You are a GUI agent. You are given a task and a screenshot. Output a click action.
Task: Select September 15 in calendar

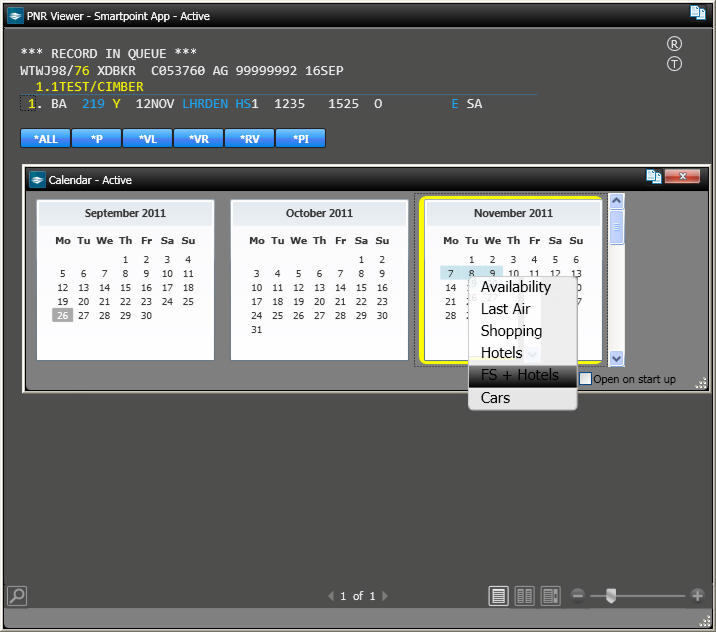(126, 287)
